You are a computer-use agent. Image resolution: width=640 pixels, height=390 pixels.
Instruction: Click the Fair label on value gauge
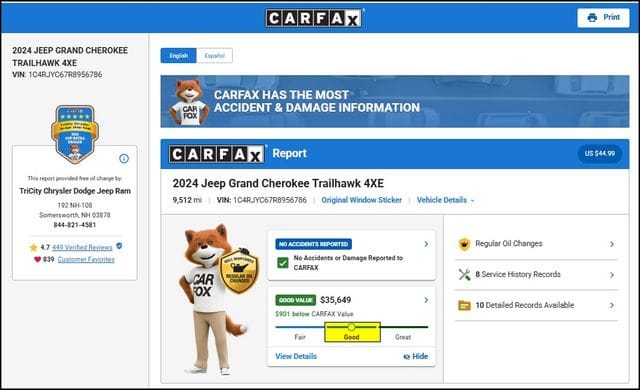point(300,337)
